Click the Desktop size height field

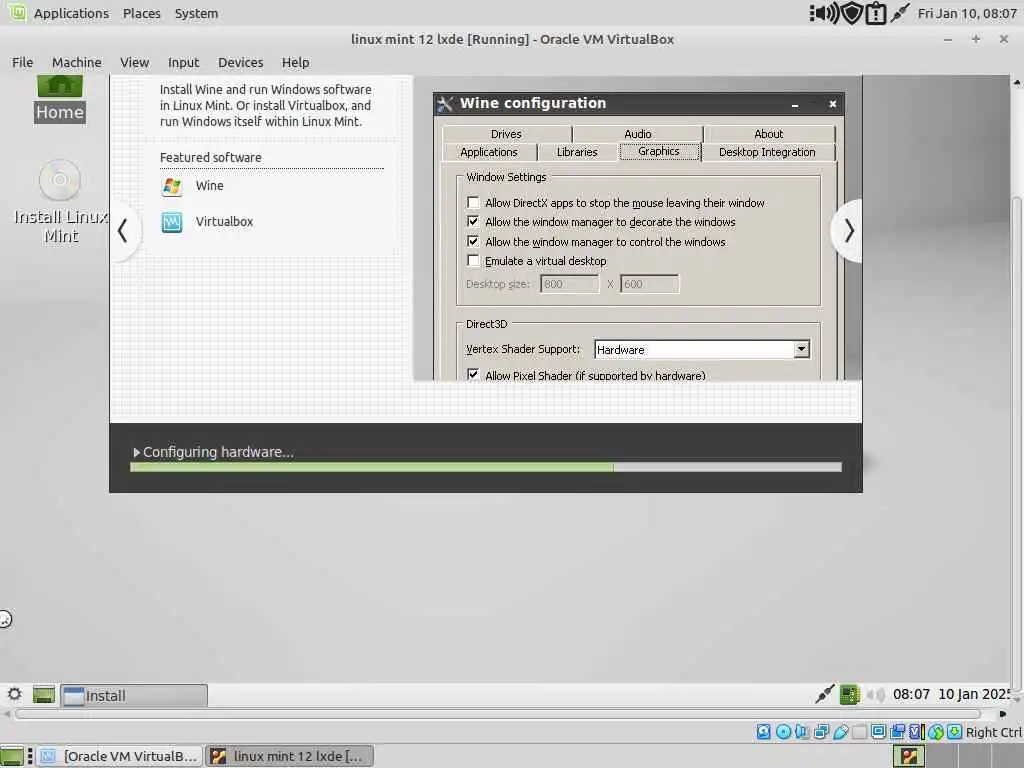[x=649, y=284]
